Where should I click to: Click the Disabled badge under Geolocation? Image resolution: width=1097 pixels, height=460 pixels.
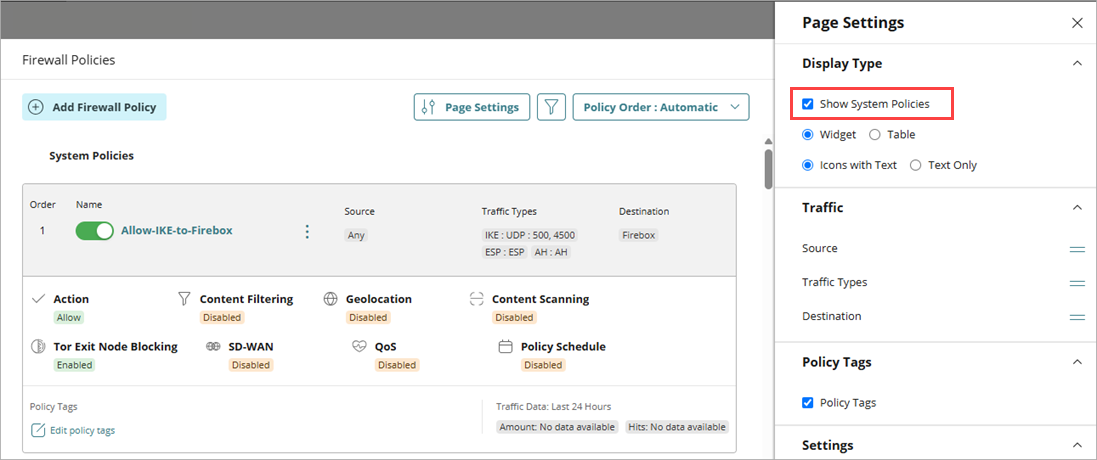coord(368,317)
